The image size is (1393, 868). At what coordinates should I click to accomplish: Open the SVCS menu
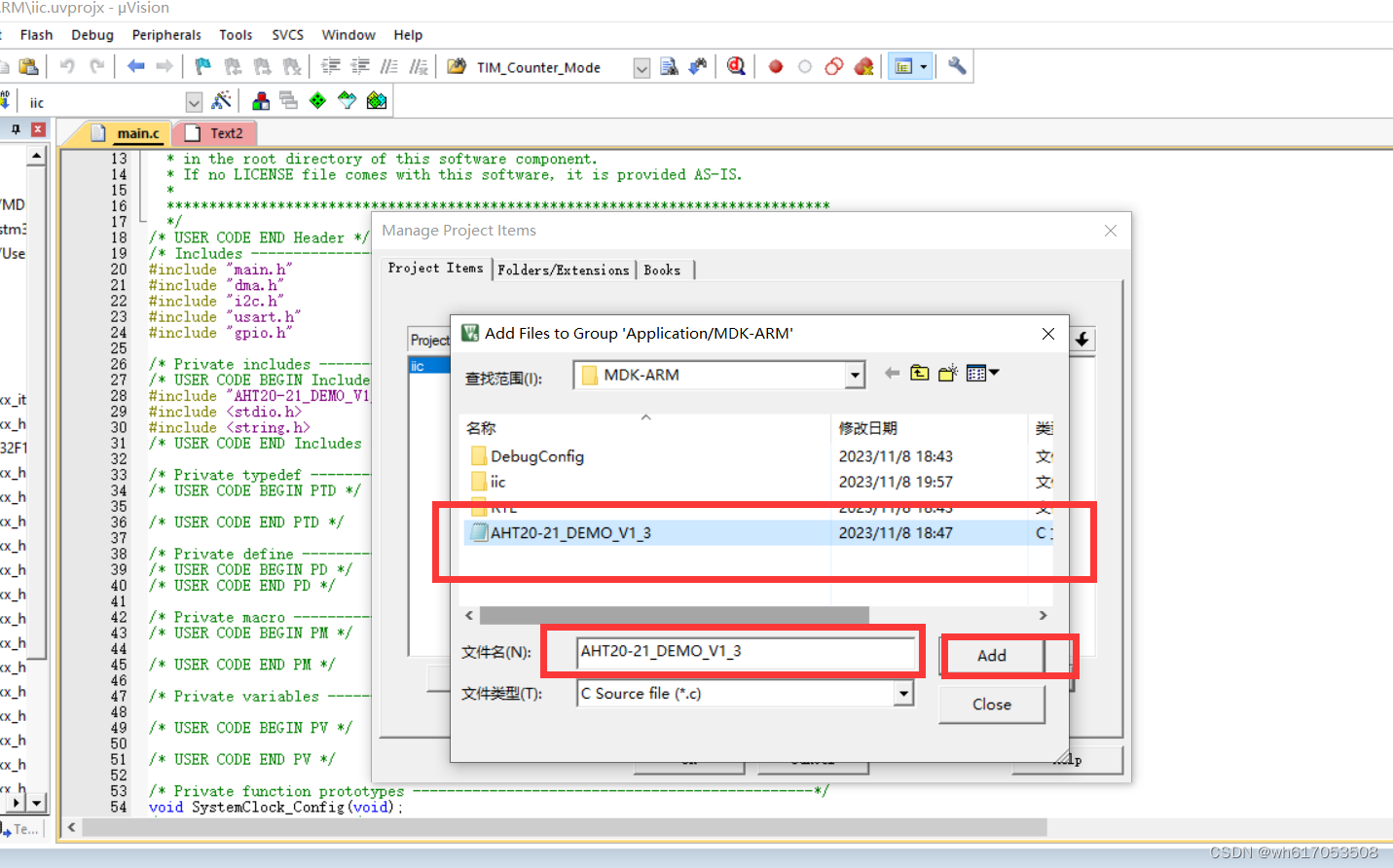(x=287, y=35)
